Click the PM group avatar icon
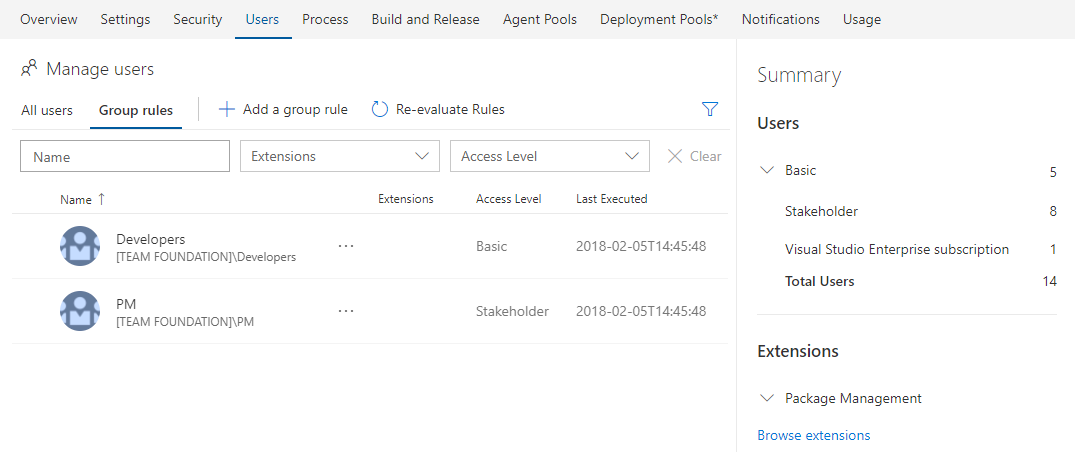The height and width of the screenshot is (452, 1075). (x=80, y=311)
